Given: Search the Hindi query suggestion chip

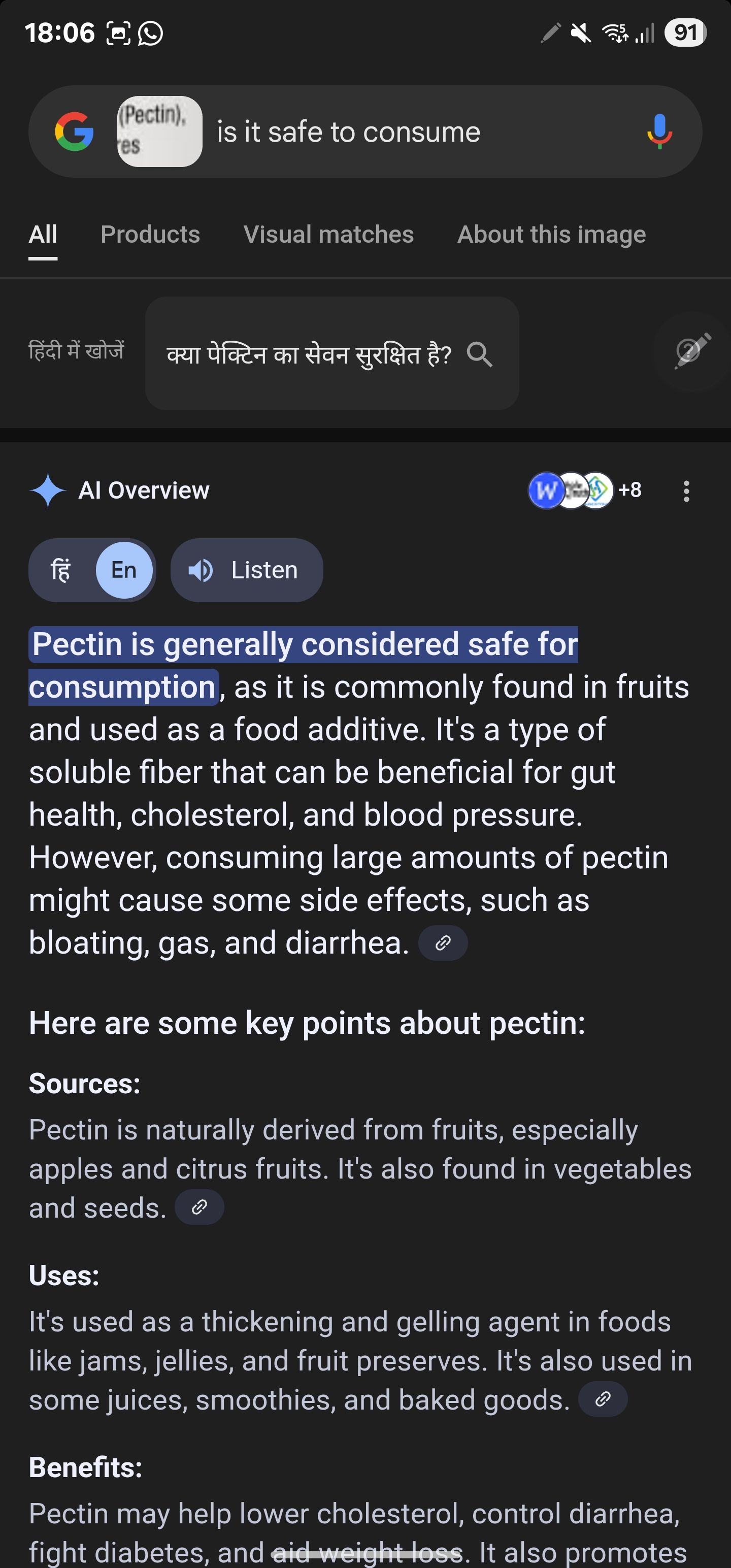Looking at the screenshot, I should point(331,353).
